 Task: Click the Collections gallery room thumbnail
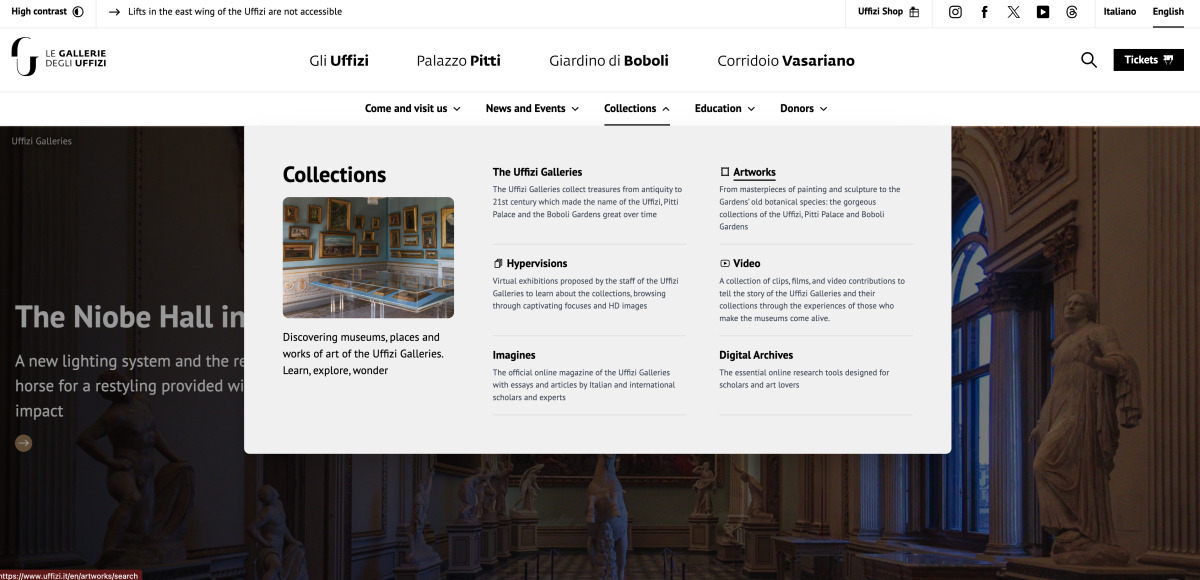tap(368, 257)
